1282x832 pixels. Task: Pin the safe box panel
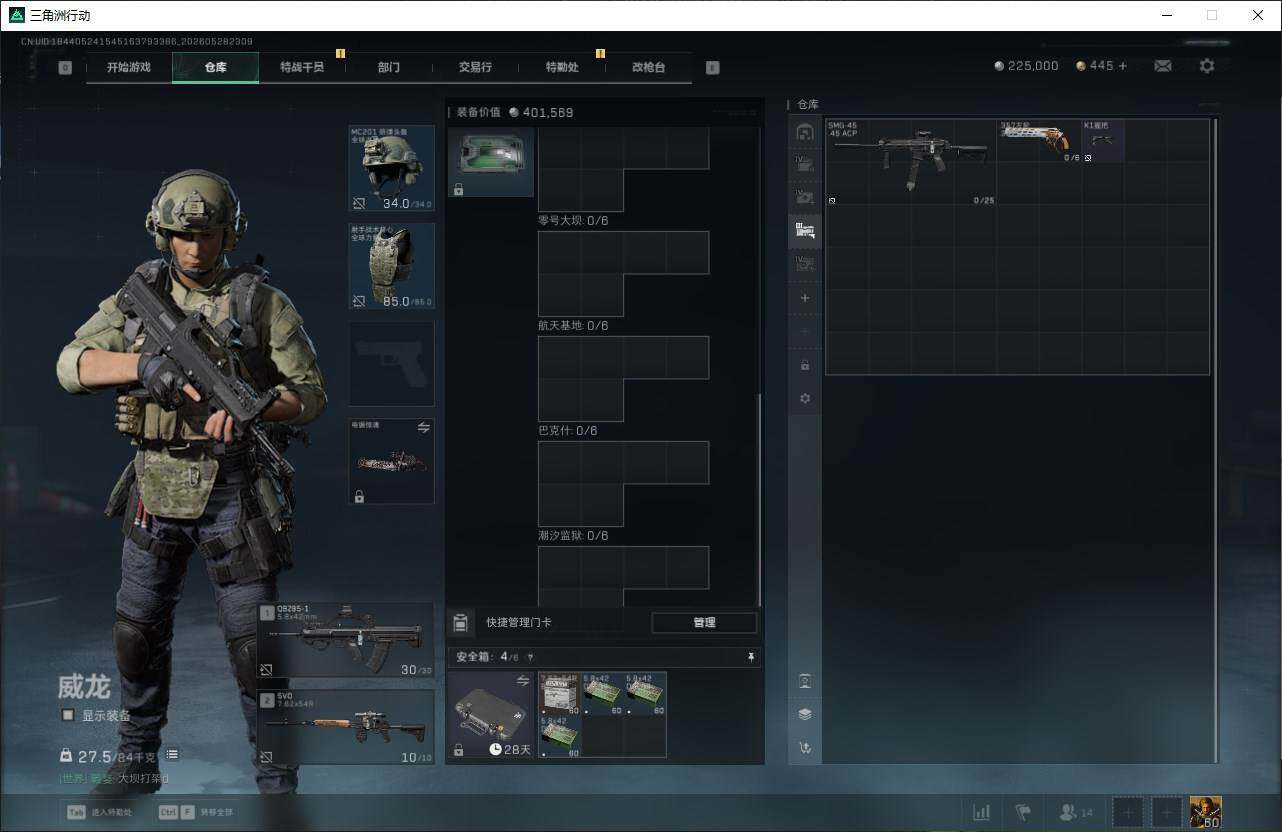coord(751,657)
